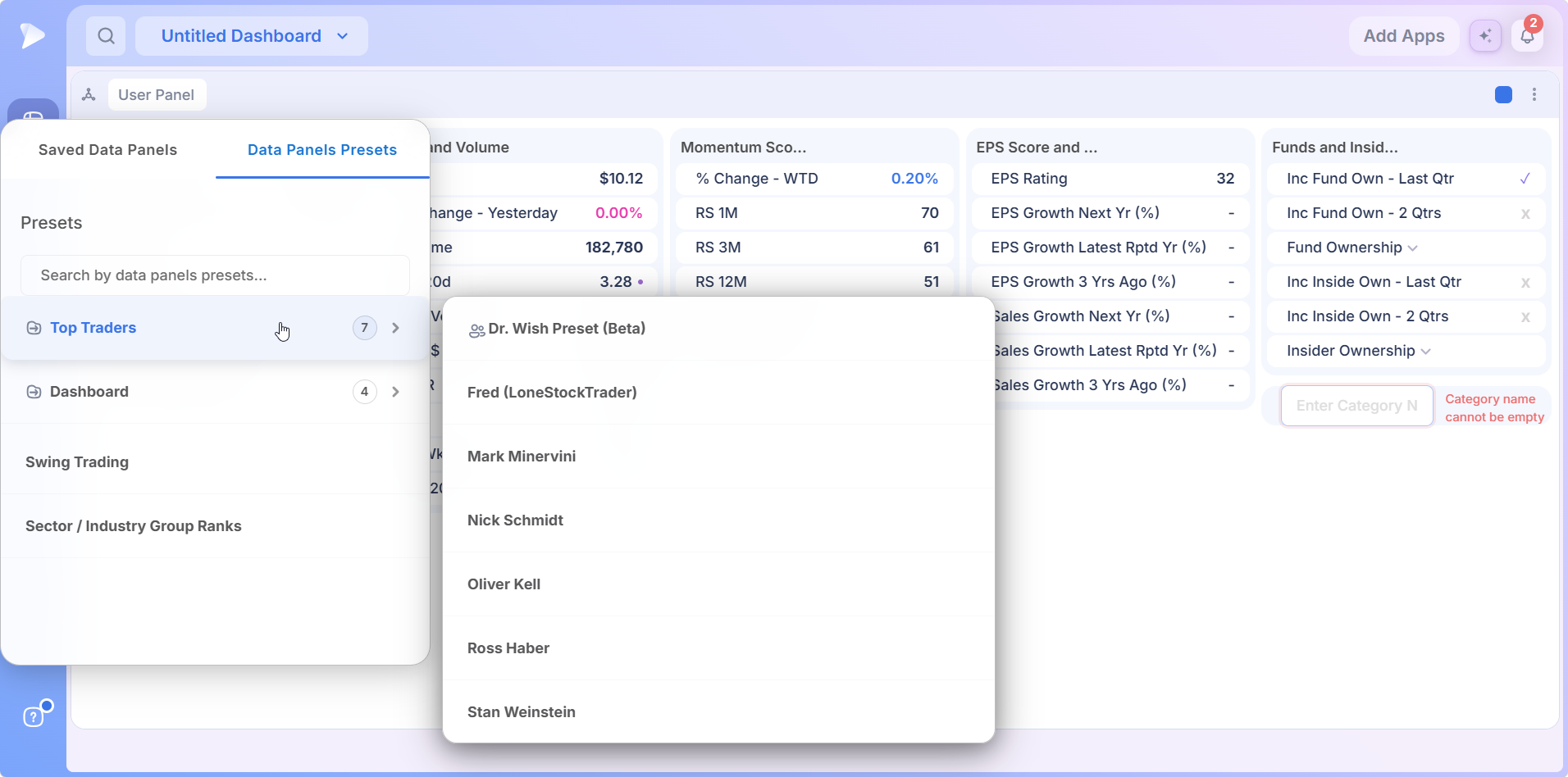
Task: Click the Dashboard preset folder icon
Action: coord(34,392)
